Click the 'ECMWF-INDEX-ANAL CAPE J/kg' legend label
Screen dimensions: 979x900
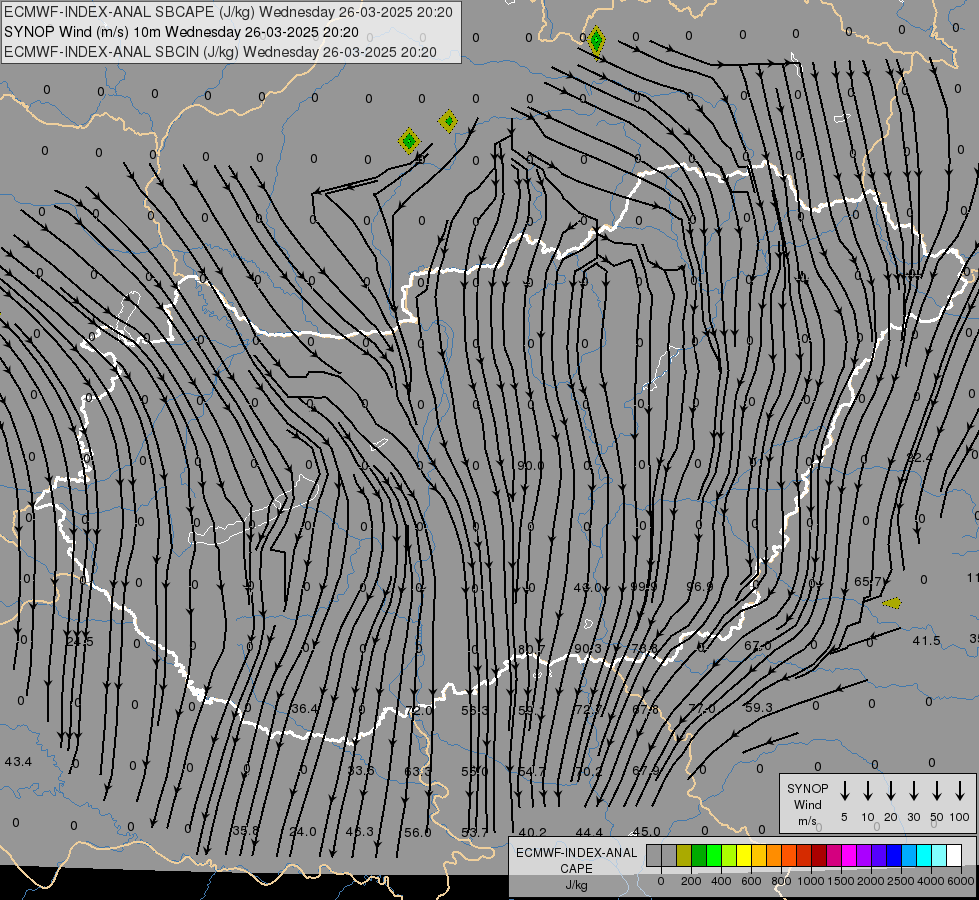[x=576, y=868]
